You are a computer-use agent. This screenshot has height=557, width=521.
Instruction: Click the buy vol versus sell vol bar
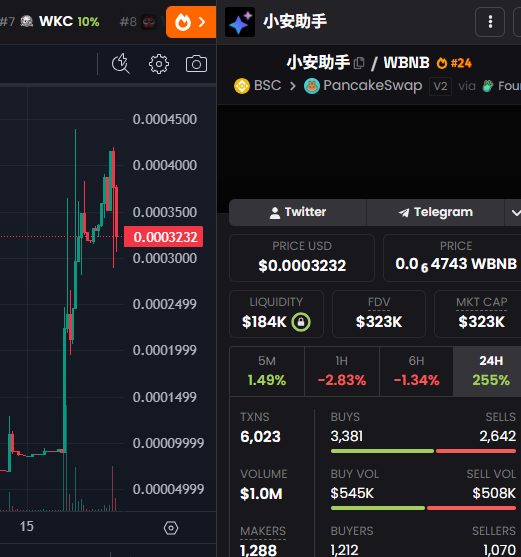423,508
